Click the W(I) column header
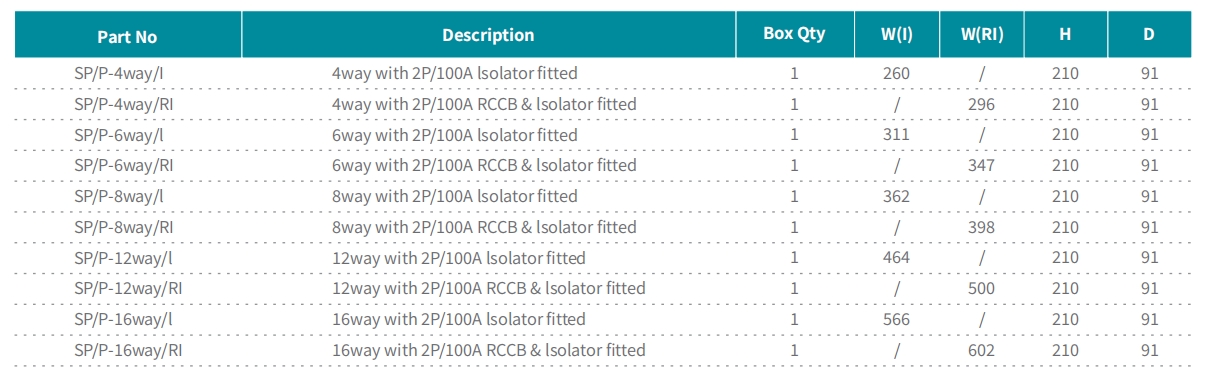The width and height of the screenshot is (1216, 381). pyautogui.click(x=896, y=34)
